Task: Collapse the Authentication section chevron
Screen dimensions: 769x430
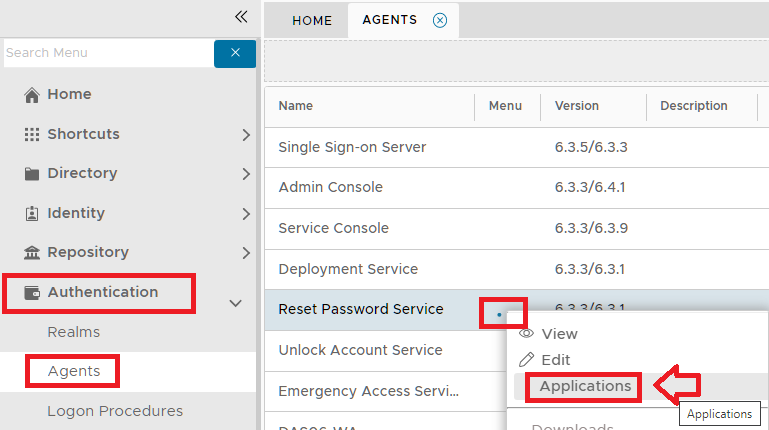Action: [x=236, y=302]
